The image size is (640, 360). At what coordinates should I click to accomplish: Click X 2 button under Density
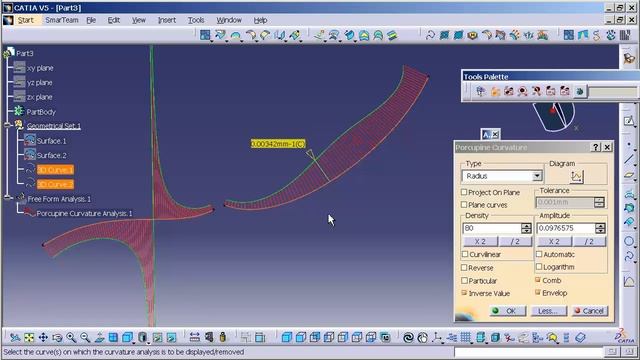coord(480,241)
